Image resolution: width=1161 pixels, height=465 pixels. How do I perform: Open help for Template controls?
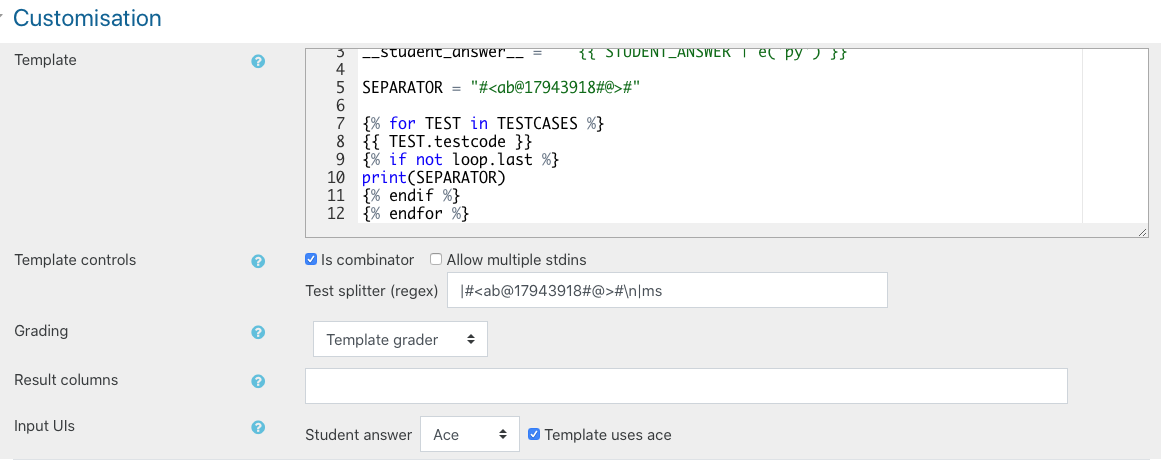(258, 261)
